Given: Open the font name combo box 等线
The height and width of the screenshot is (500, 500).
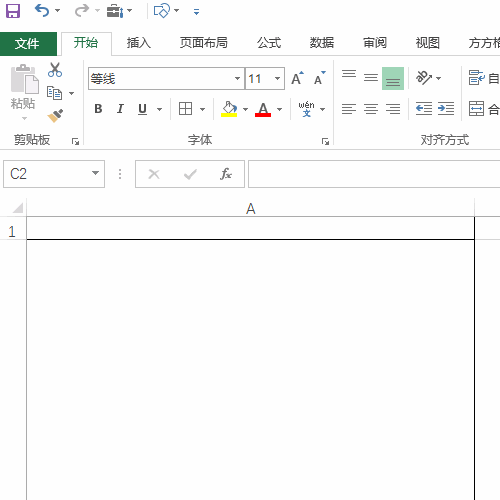Looking at the screenshot, I should [x=166, y=79].
